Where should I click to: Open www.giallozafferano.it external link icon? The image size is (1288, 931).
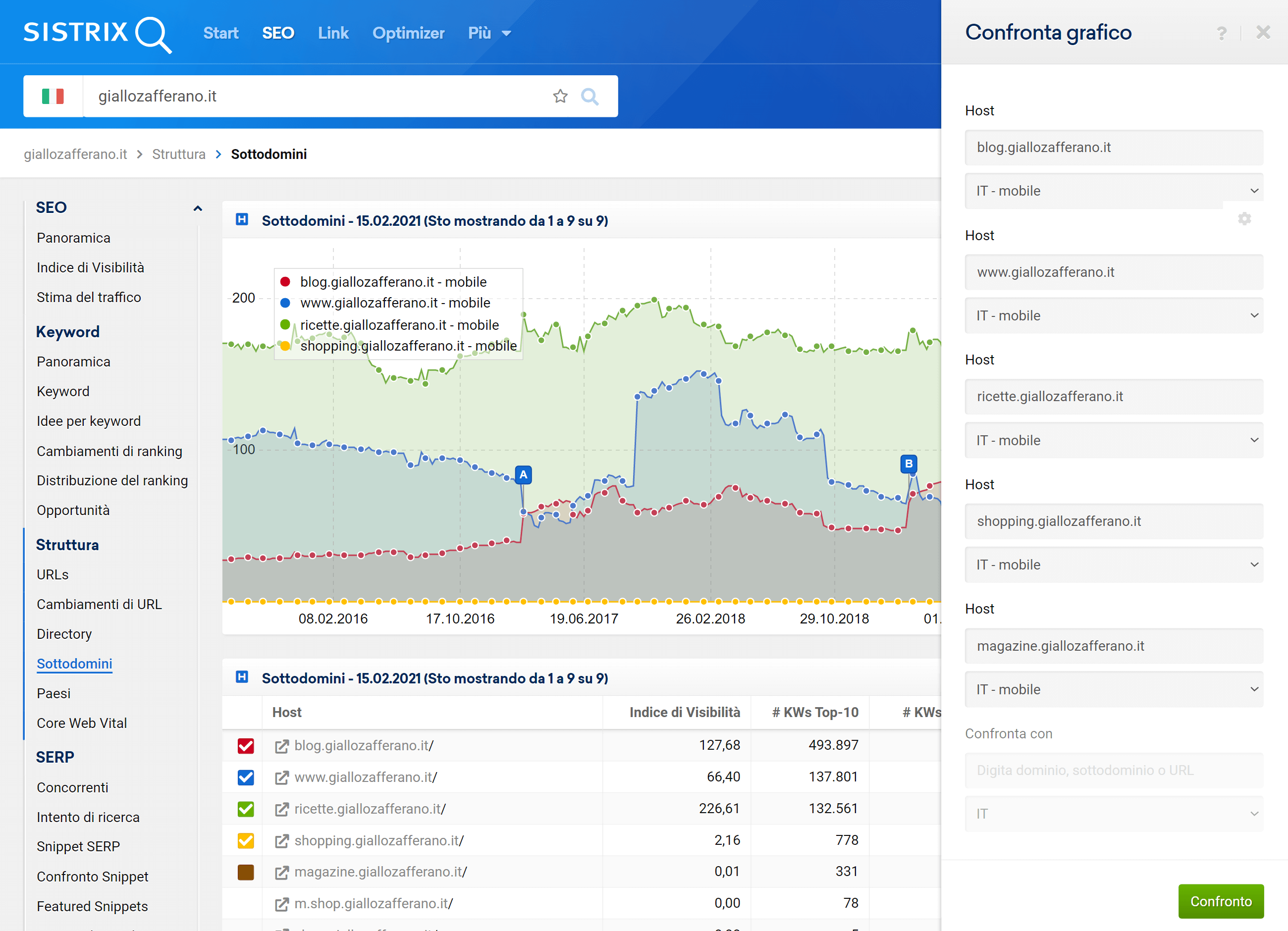(282, 777)
